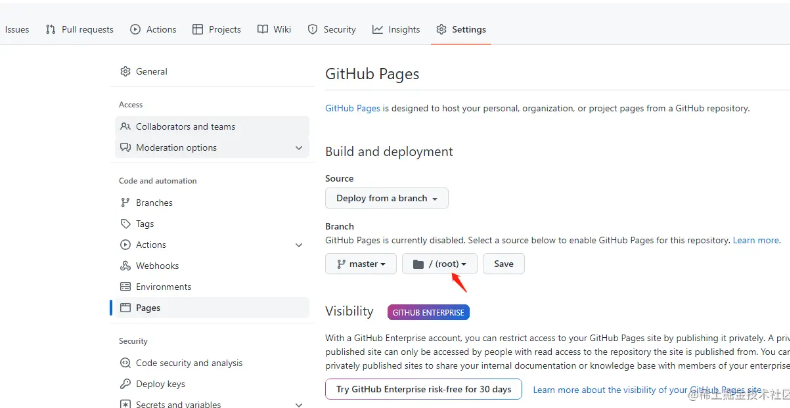Click the Pages browser icon in sidebar
Screen dimensions: 790x408
(125, 308)
